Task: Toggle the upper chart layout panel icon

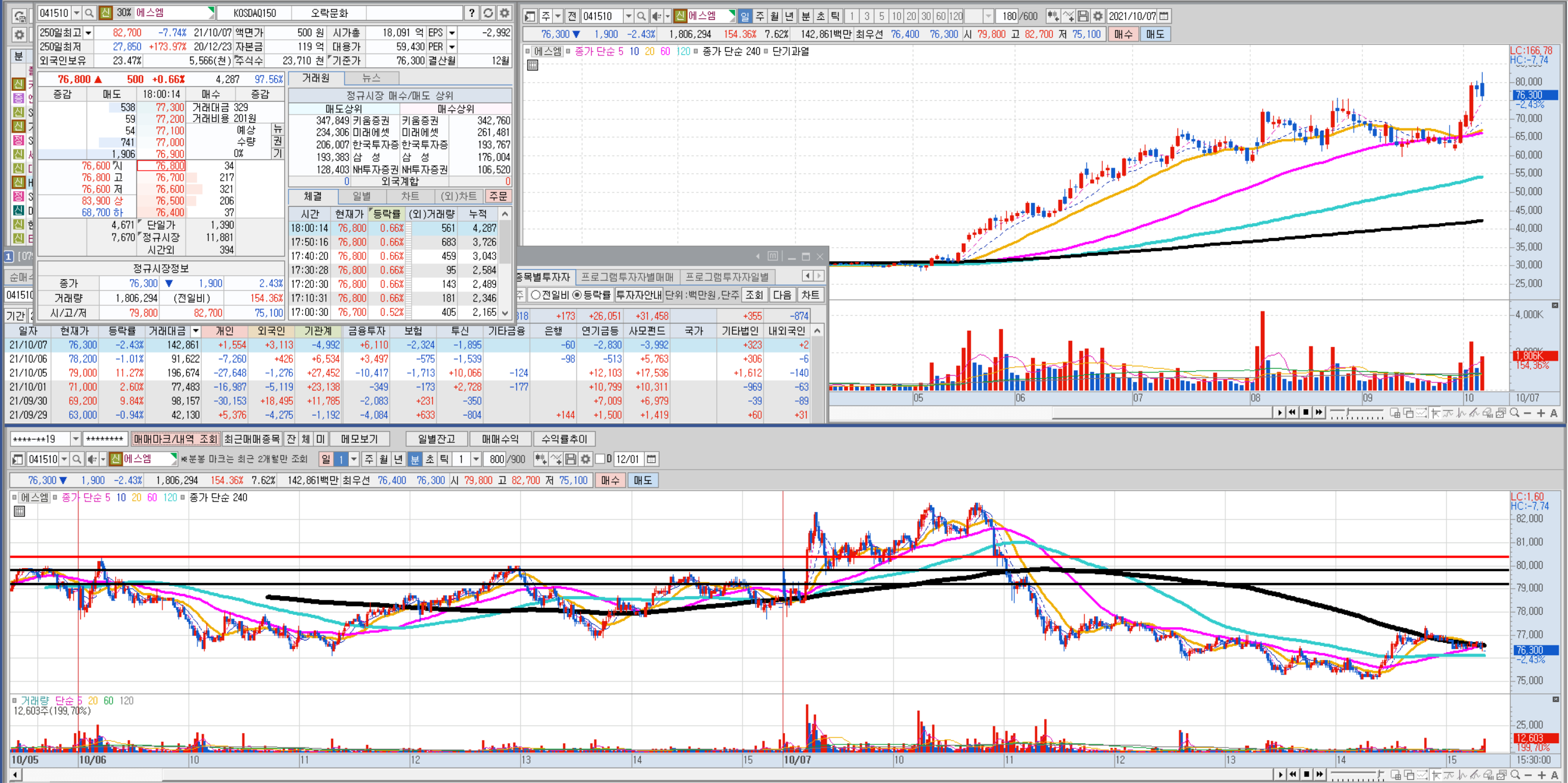Action: click(530, 16)
